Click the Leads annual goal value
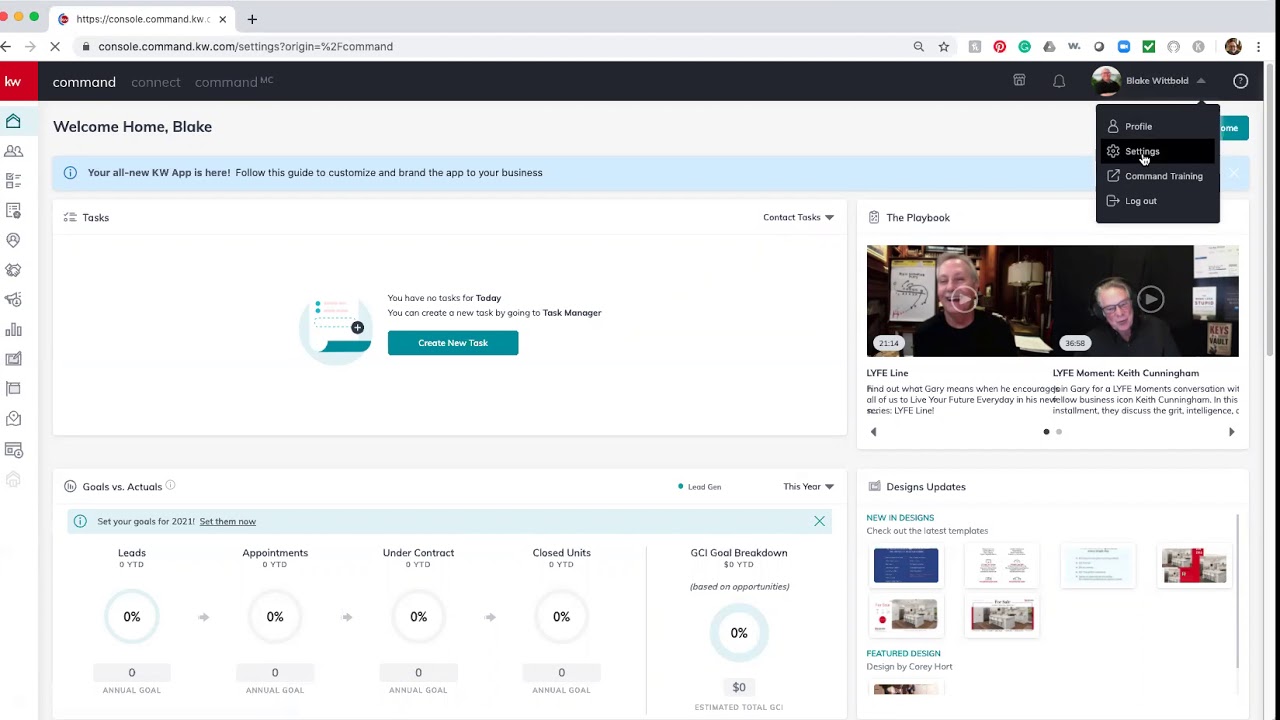1280x720 pixels. tap(131, 673)
